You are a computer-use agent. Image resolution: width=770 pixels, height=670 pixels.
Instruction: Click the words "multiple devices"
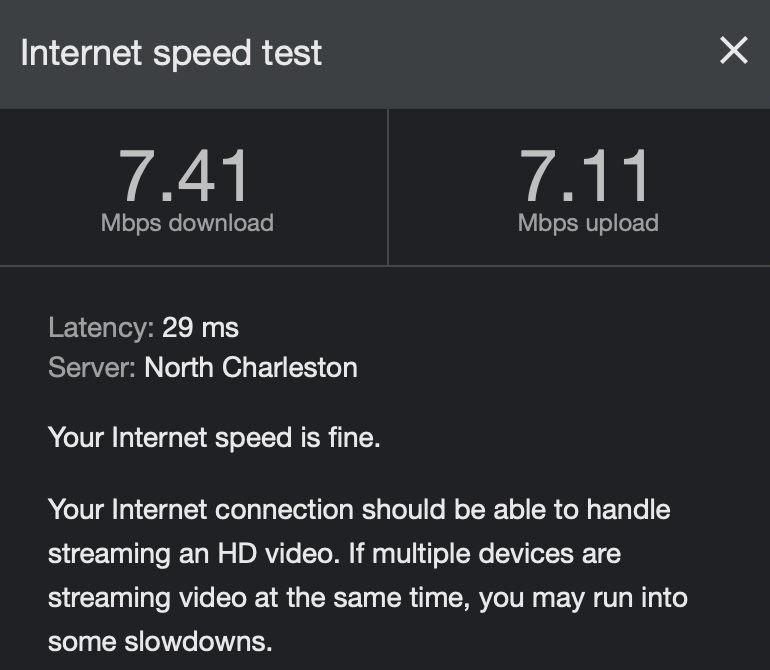pyautogui.click(x=524, y=553)
